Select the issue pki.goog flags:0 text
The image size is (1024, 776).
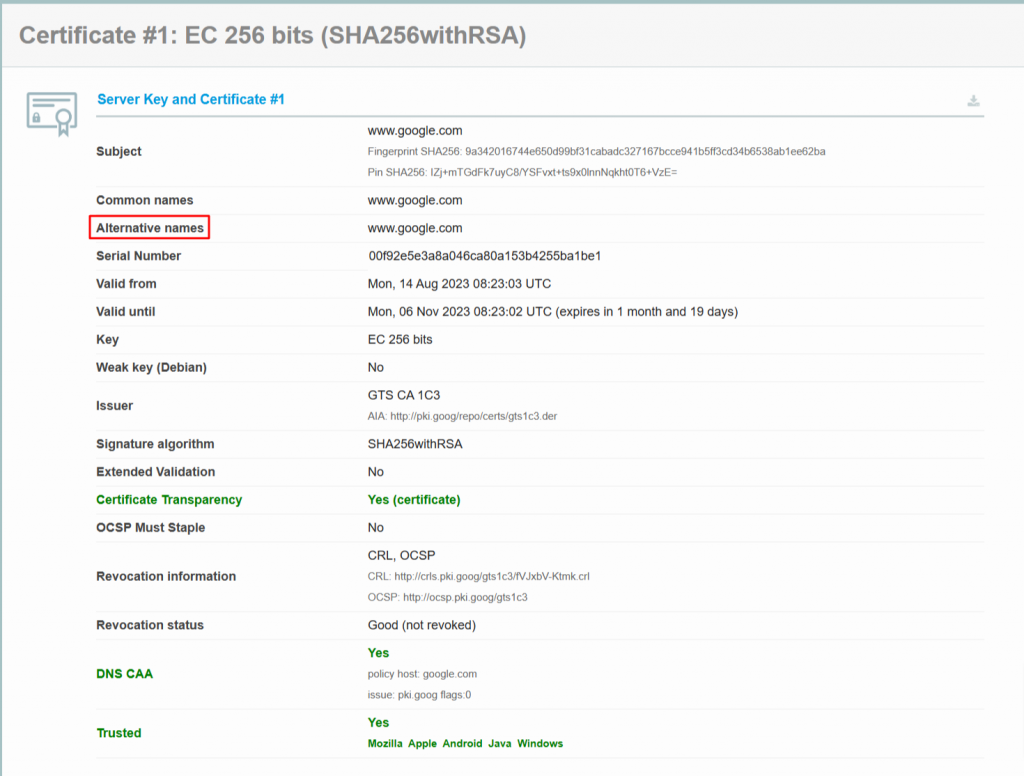tap(419, 695)
